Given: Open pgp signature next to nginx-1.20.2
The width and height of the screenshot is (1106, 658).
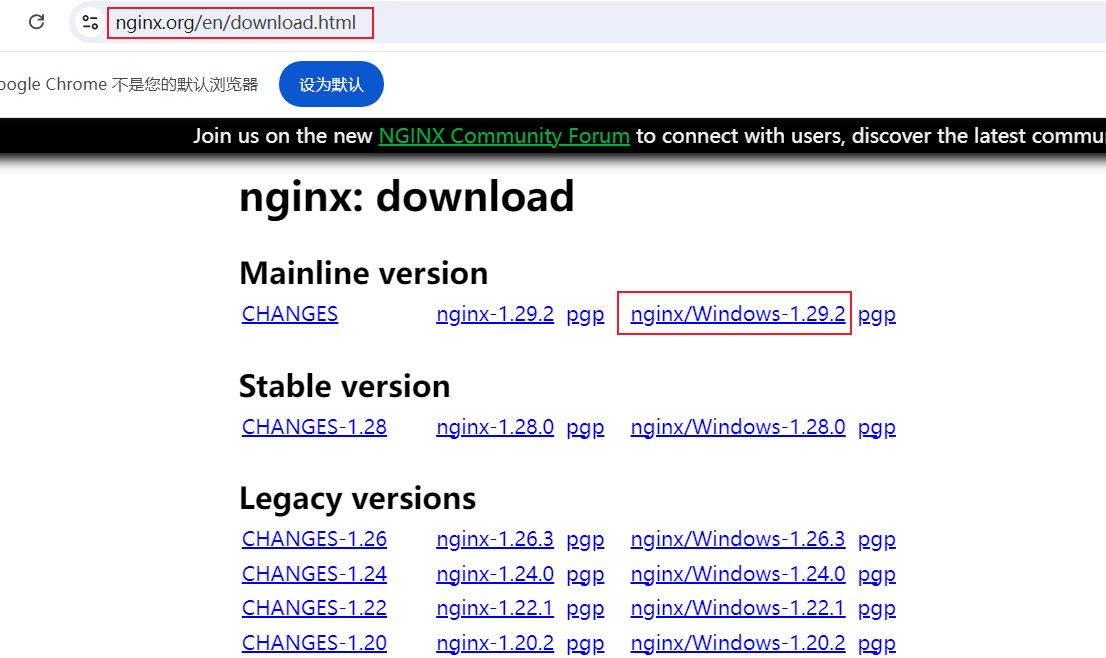Looking at the screenshot, I should click(585, 643).
